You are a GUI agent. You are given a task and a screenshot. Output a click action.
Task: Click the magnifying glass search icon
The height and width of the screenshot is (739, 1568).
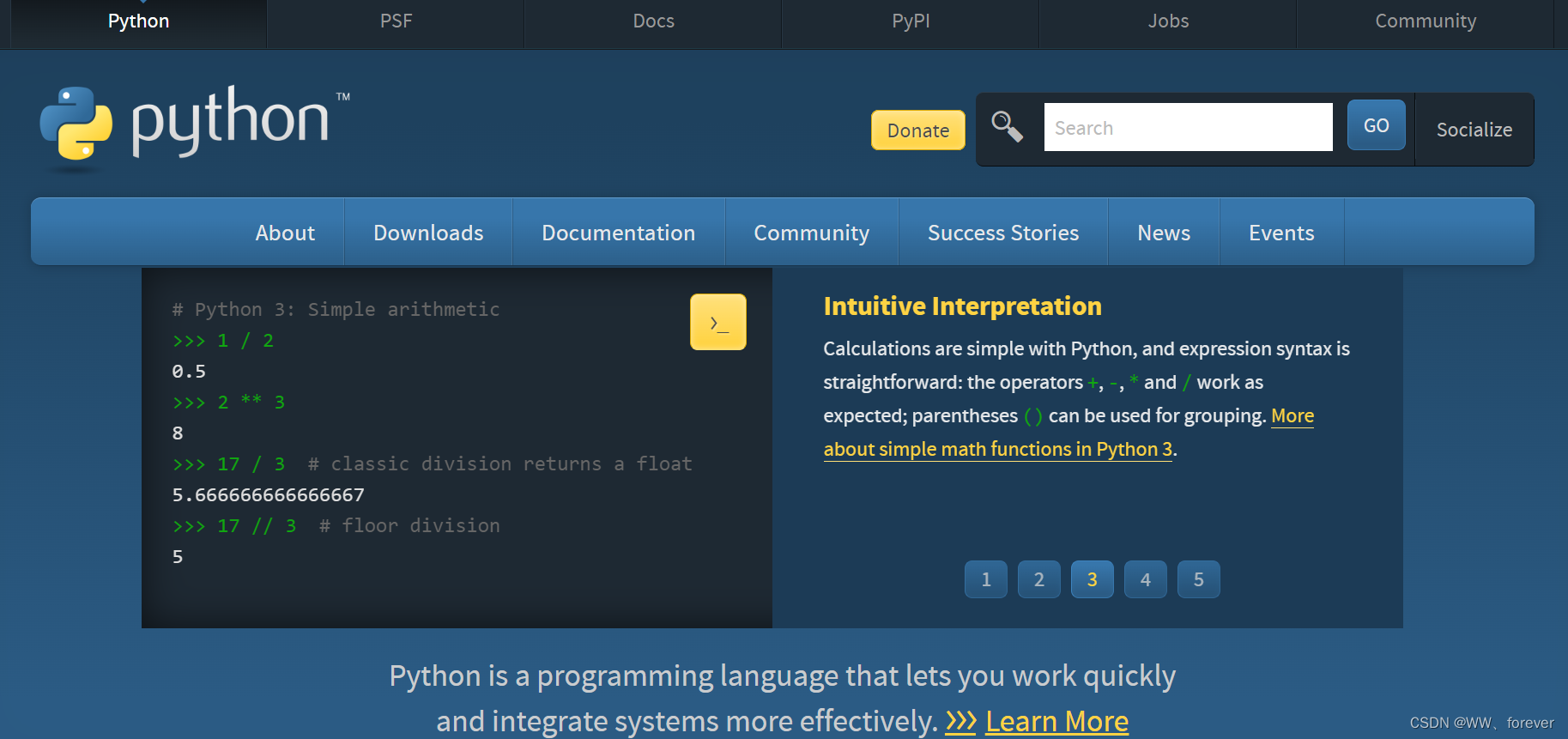(x=1007, y=127)
